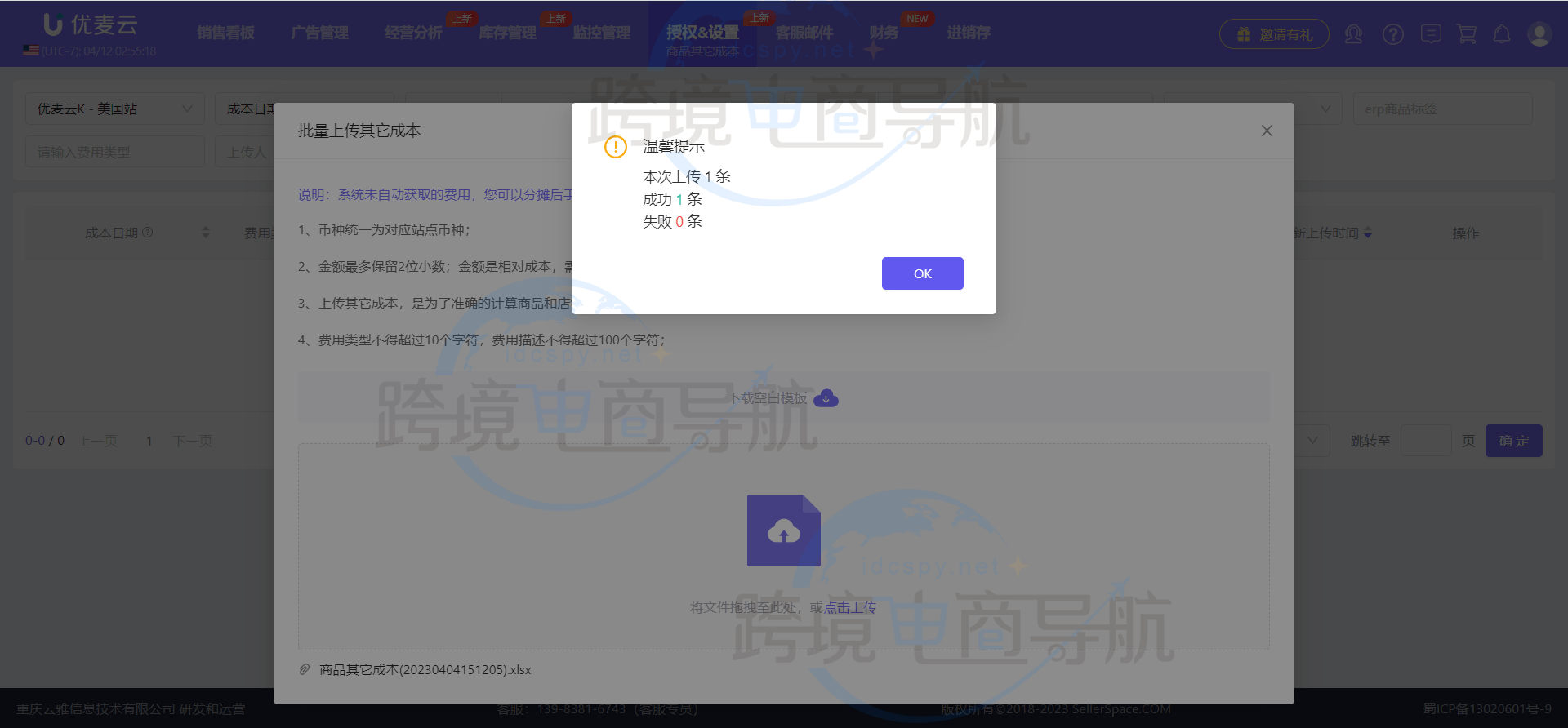Open the 进销存 menu

pos(969,33)
